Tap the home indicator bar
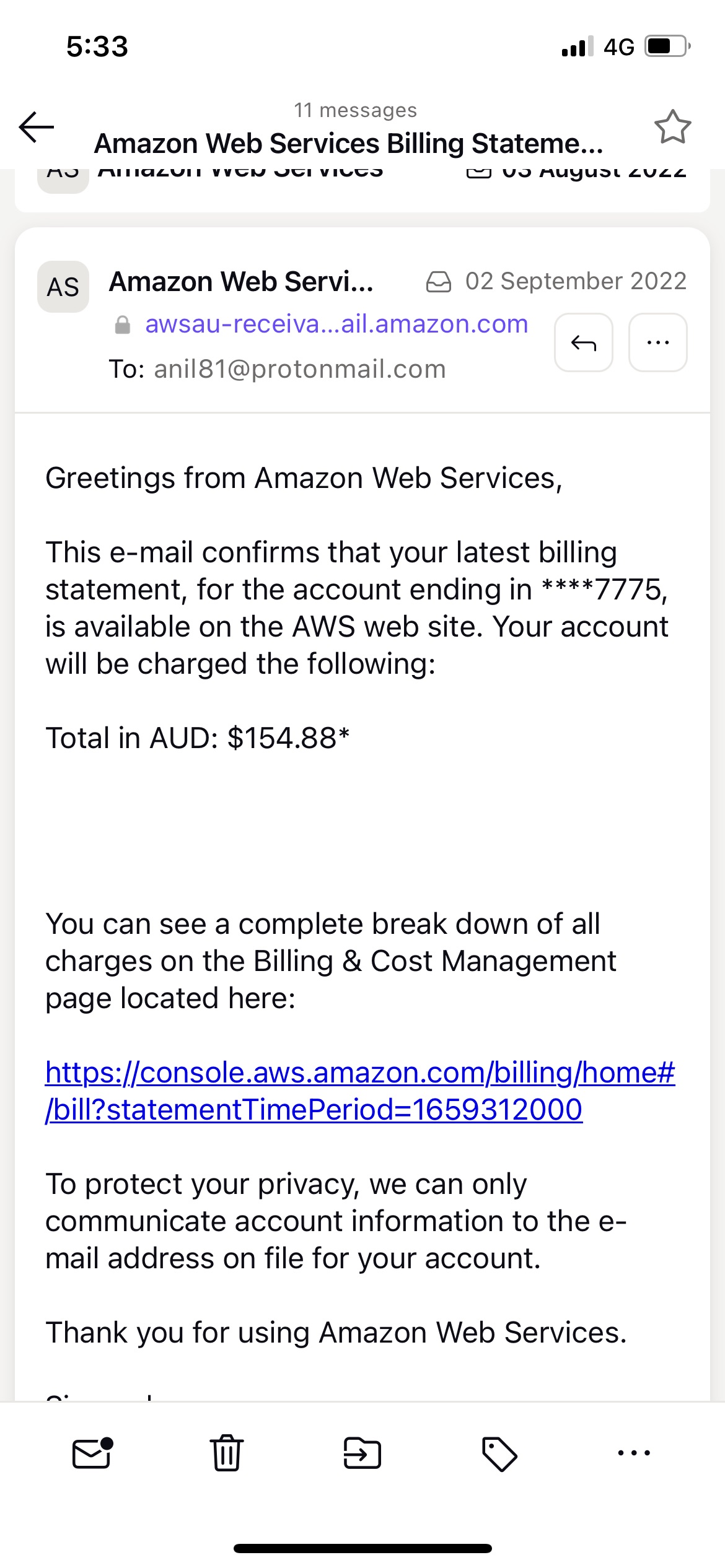 [362, 1548]
